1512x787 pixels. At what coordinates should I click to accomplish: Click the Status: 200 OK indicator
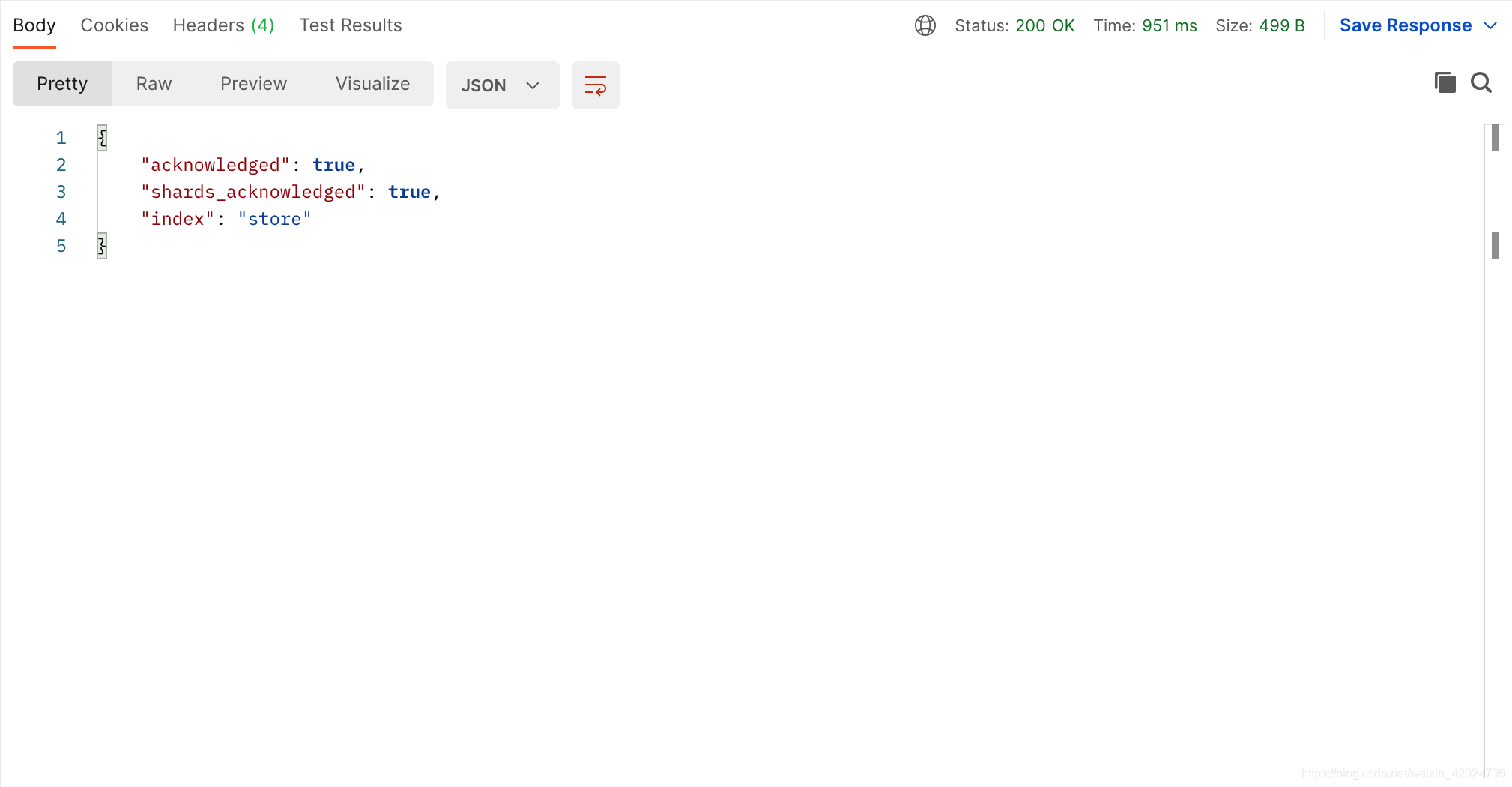tap(1014, 25)
